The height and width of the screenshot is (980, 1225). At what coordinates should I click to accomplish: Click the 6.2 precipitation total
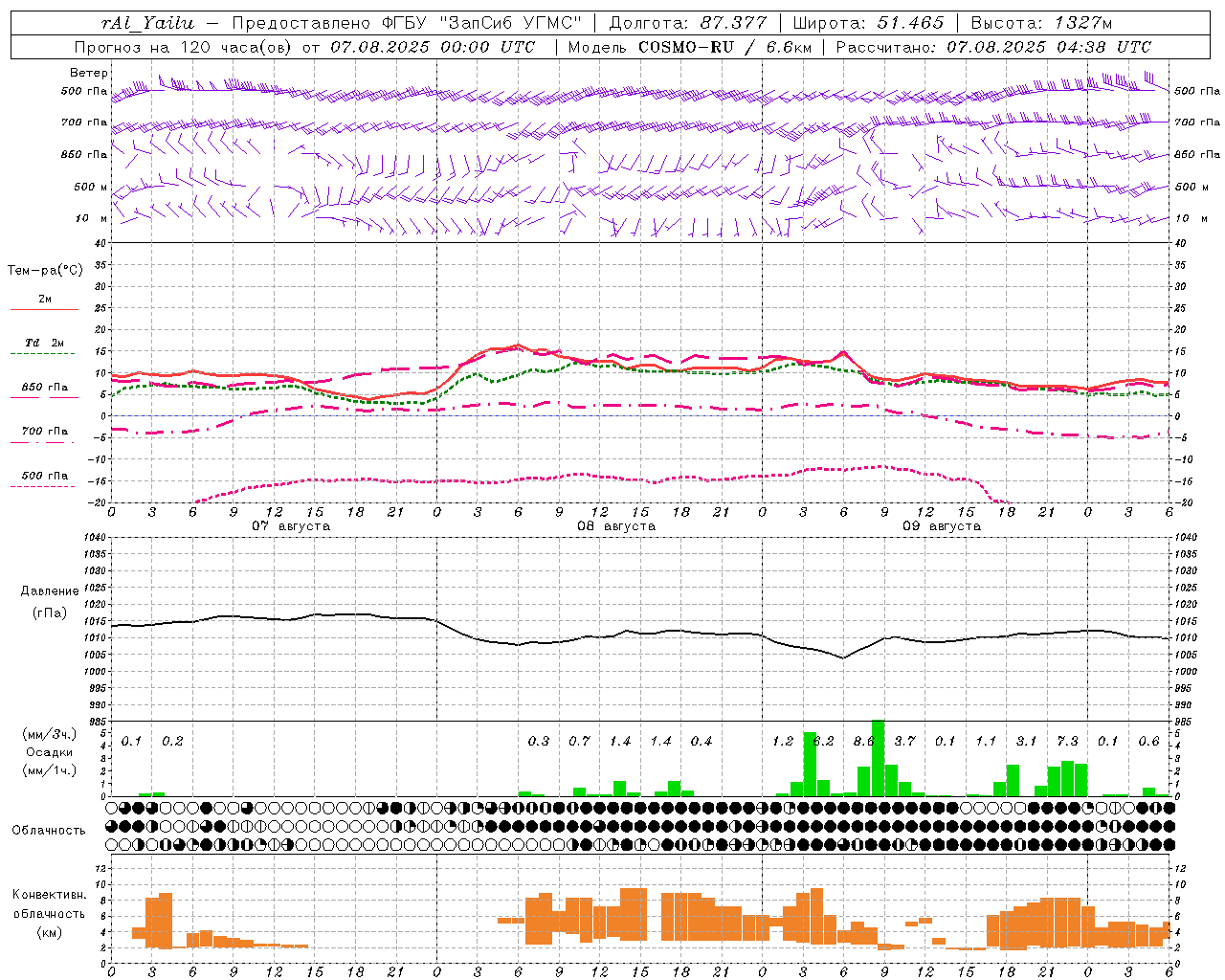pyautogui.click(x=824, y=742)
